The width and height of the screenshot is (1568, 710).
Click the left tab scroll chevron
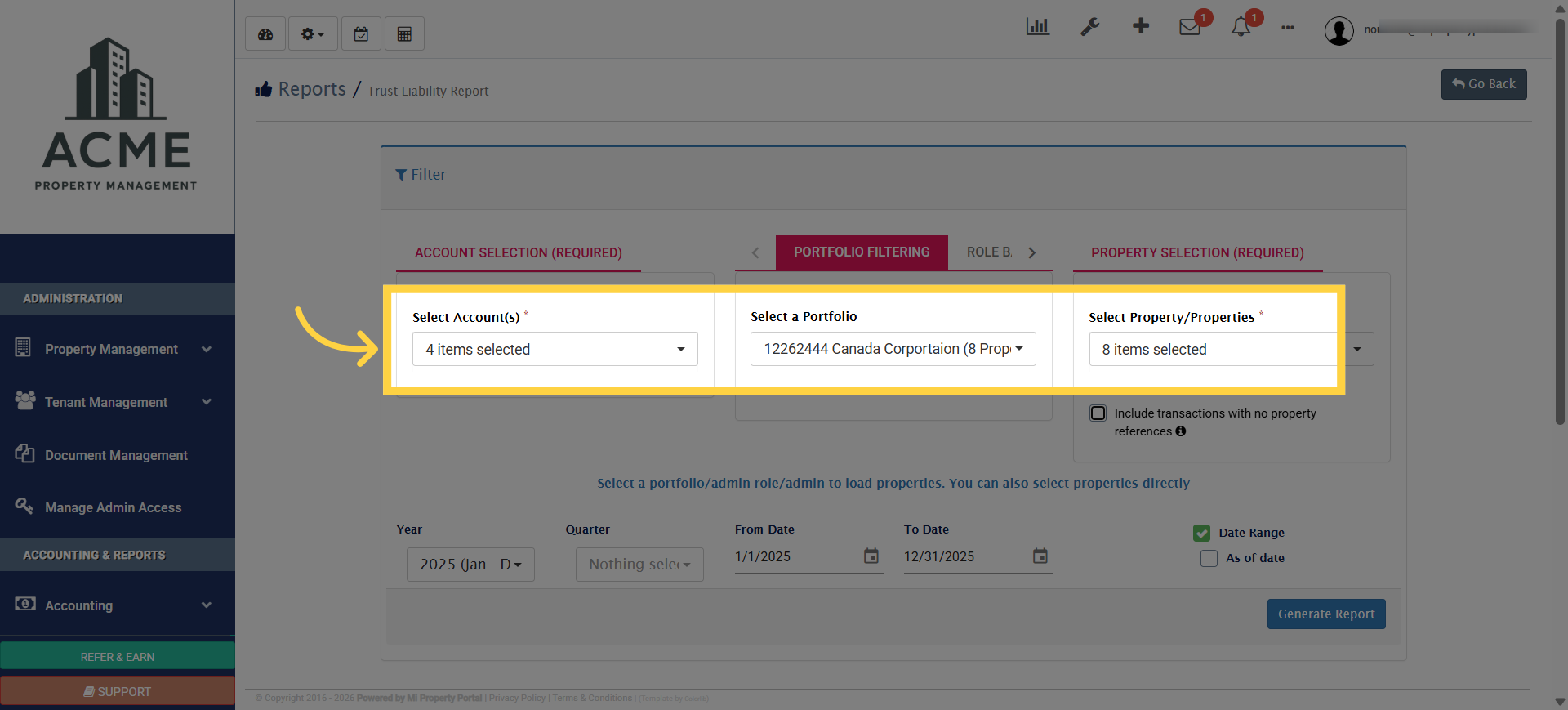[755, 252]
